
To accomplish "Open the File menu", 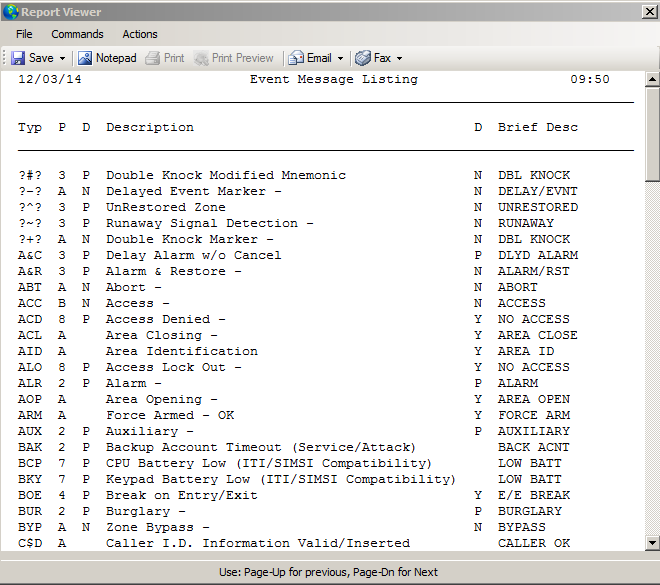I will 24,34.
